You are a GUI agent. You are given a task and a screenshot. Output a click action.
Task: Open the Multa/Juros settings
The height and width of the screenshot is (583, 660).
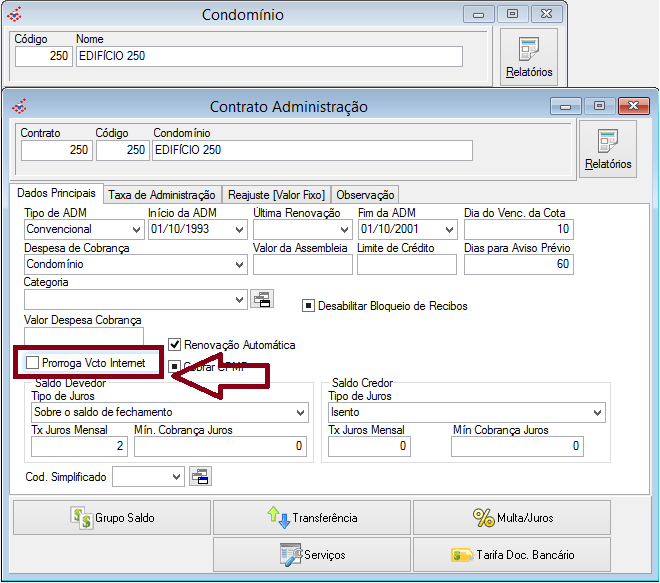tap(511, 518)
